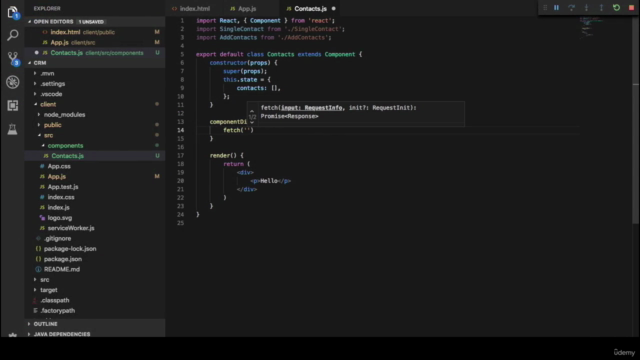The width and height of the screenshot is (640, 360).
Task: Click 'AddContacts' import on line 3
Action: point(238,38)
